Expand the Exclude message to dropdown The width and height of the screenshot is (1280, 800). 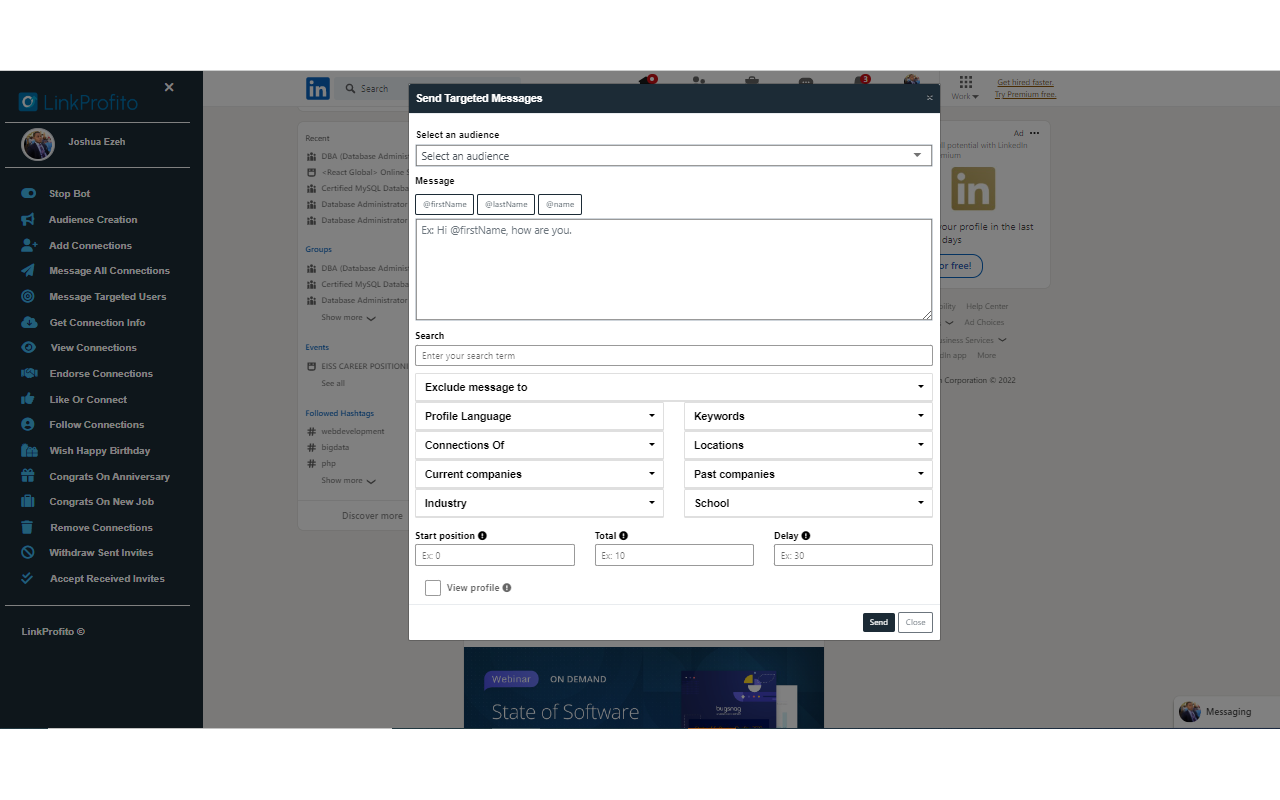pos(674,387)
